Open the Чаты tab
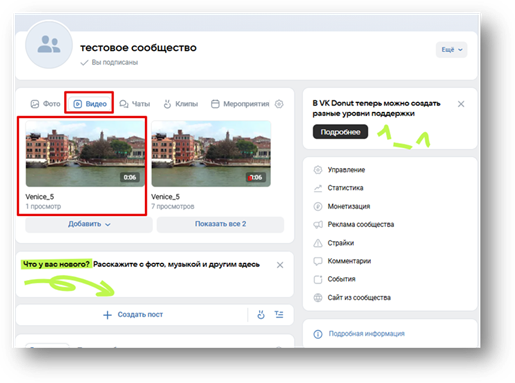This screenshot has width=515, height=383. [x=135, y=104]
